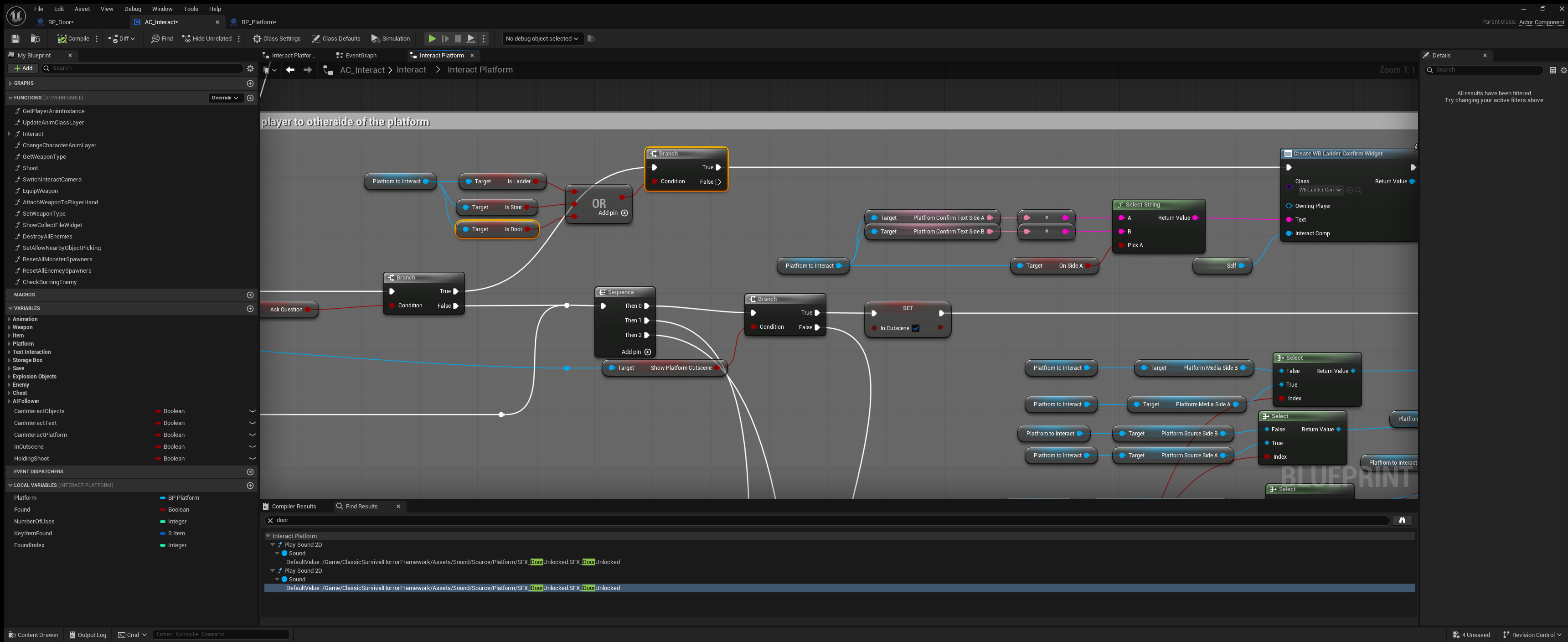The height and width of the screenshot is (642, 1568).
Task: Click the Find toolbar button
Action: tap(162, 38)
